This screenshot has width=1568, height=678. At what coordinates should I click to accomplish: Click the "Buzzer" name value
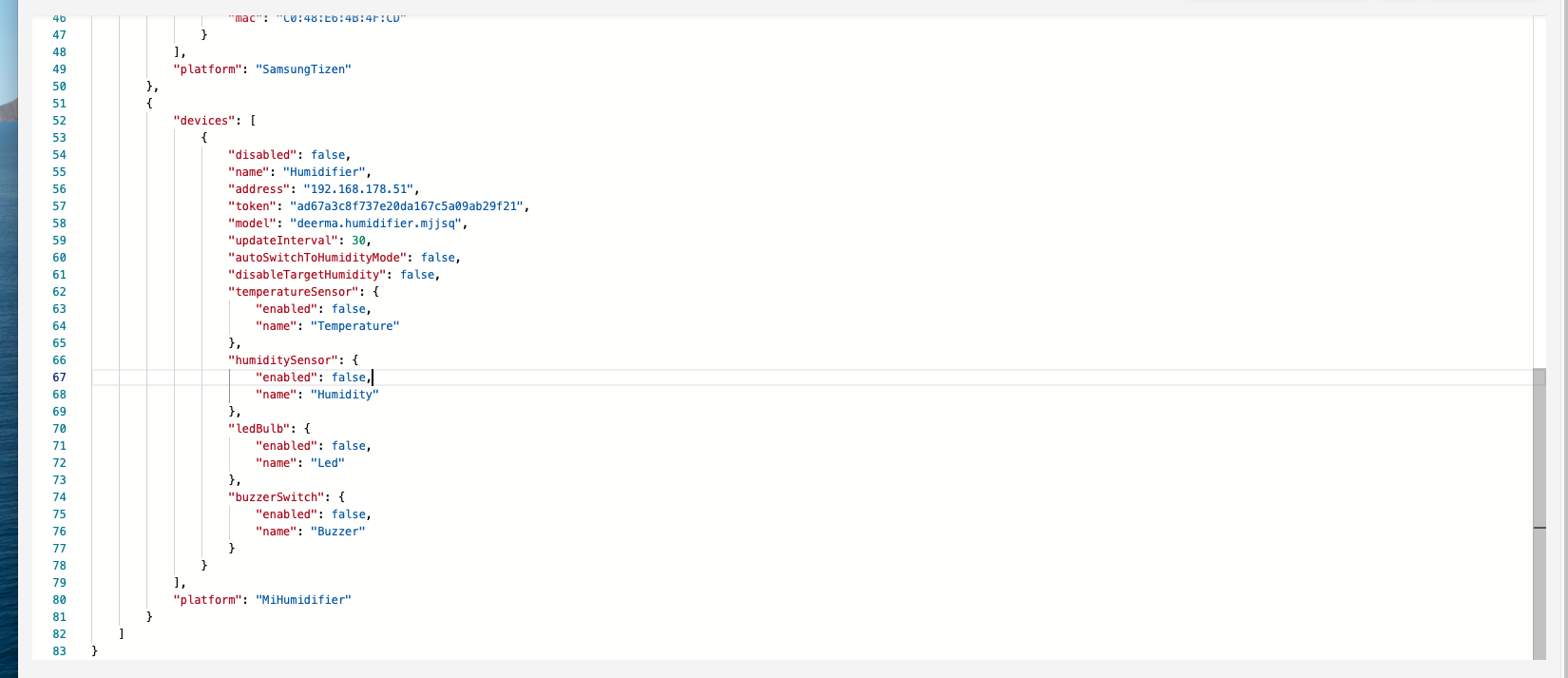(337, 532)
